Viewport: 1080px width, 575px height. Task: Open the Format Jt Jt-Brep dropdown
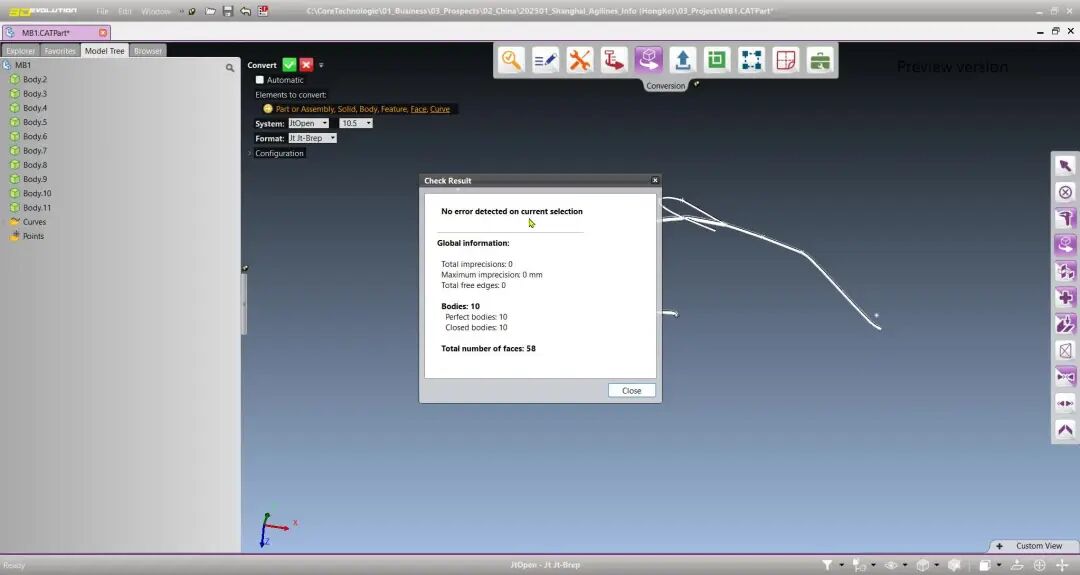click(x=312, y=138)
